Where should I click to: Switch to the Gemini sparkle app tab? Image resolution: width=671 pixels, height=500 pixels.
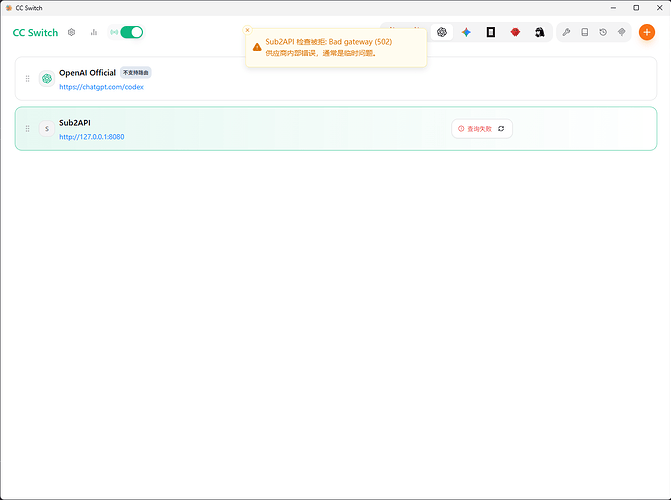pyautogui.click(x=466, y=32)
